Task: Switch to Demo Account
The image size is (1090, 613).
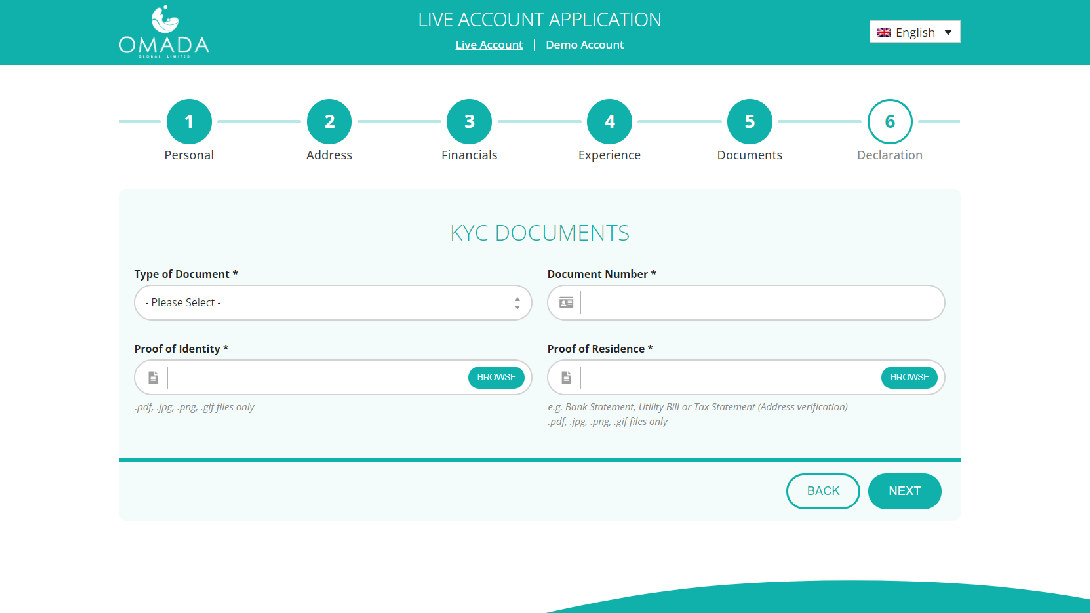Action: (585, 45)
